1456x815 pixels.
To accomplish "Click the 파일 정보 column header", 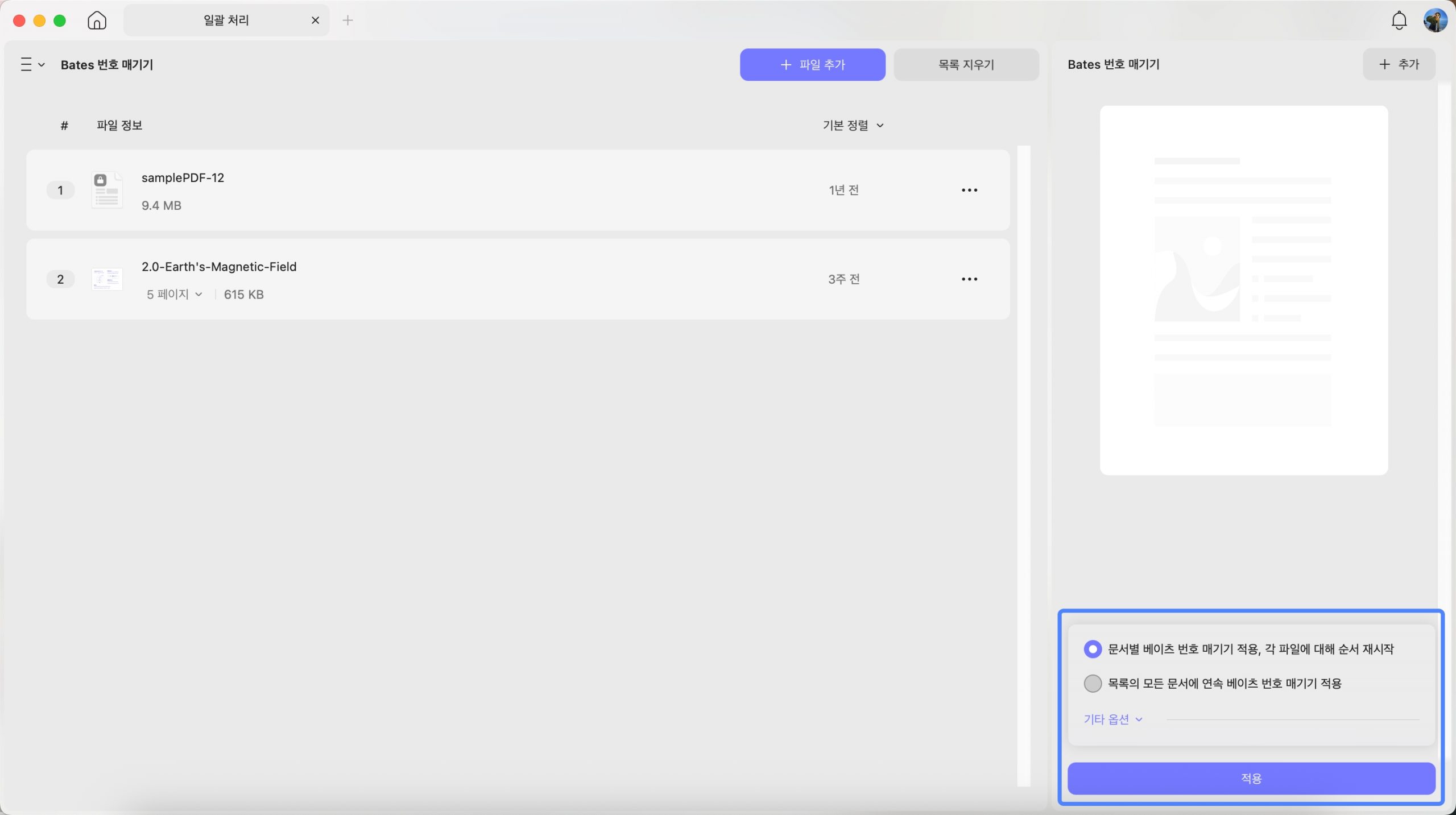I will (x=119, y=125).
